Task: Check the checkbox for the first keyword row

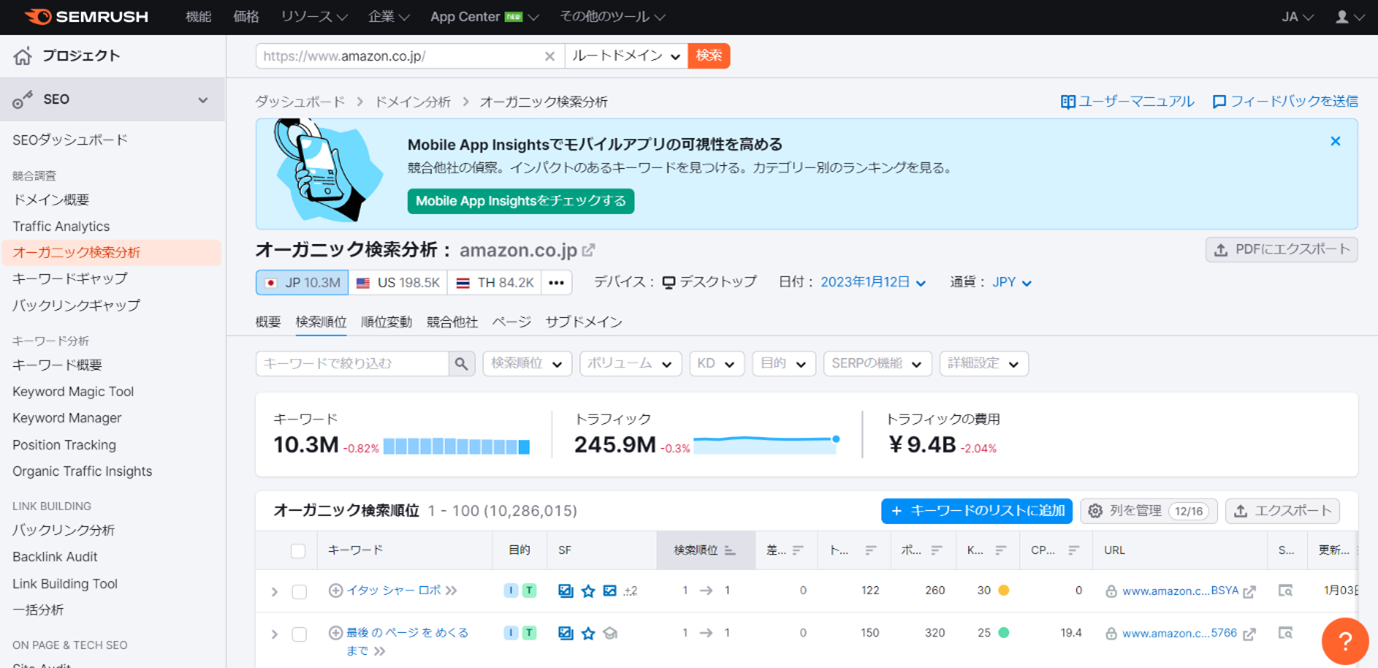Action: [x=299, y=590]
